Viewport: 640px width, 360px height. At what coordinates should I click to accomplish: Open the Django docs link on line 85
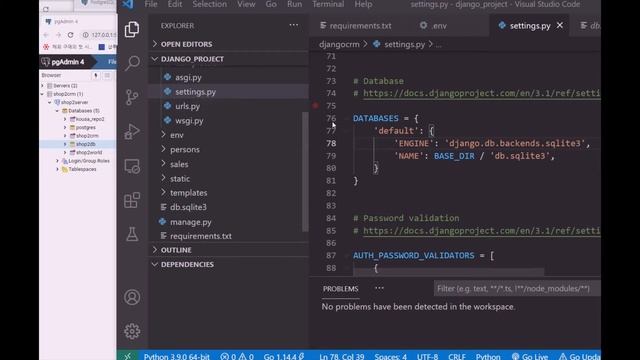click(482, 231)
